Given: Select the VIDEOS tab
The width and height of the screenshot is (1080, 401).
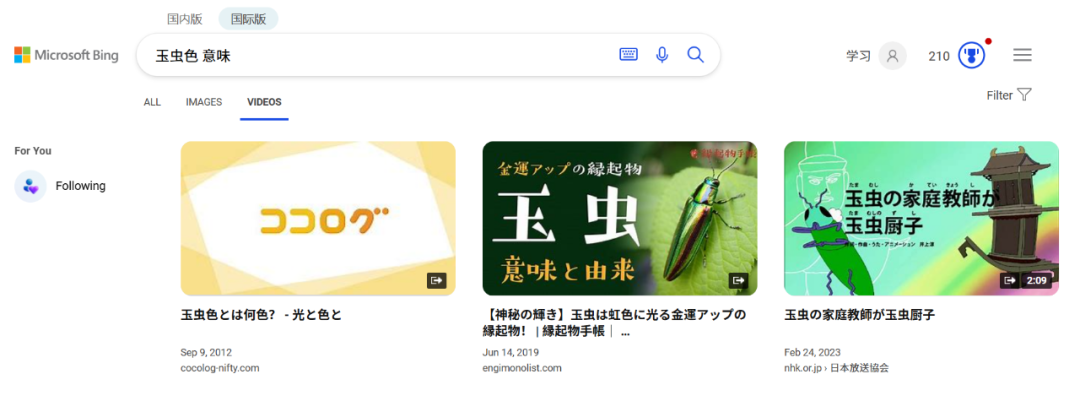Looking at the screenshot, I should pos(264,102).
